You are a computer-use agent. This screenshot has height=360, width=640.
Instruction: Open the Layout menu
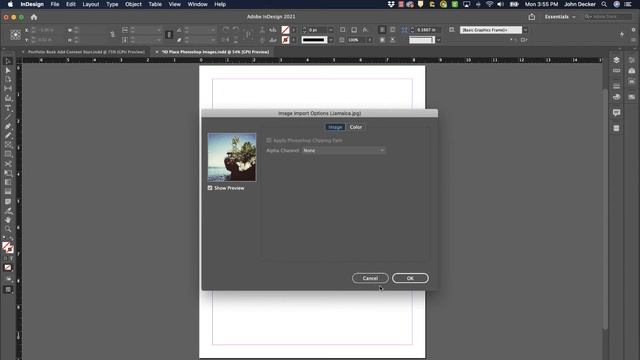[x=91, y=4]
